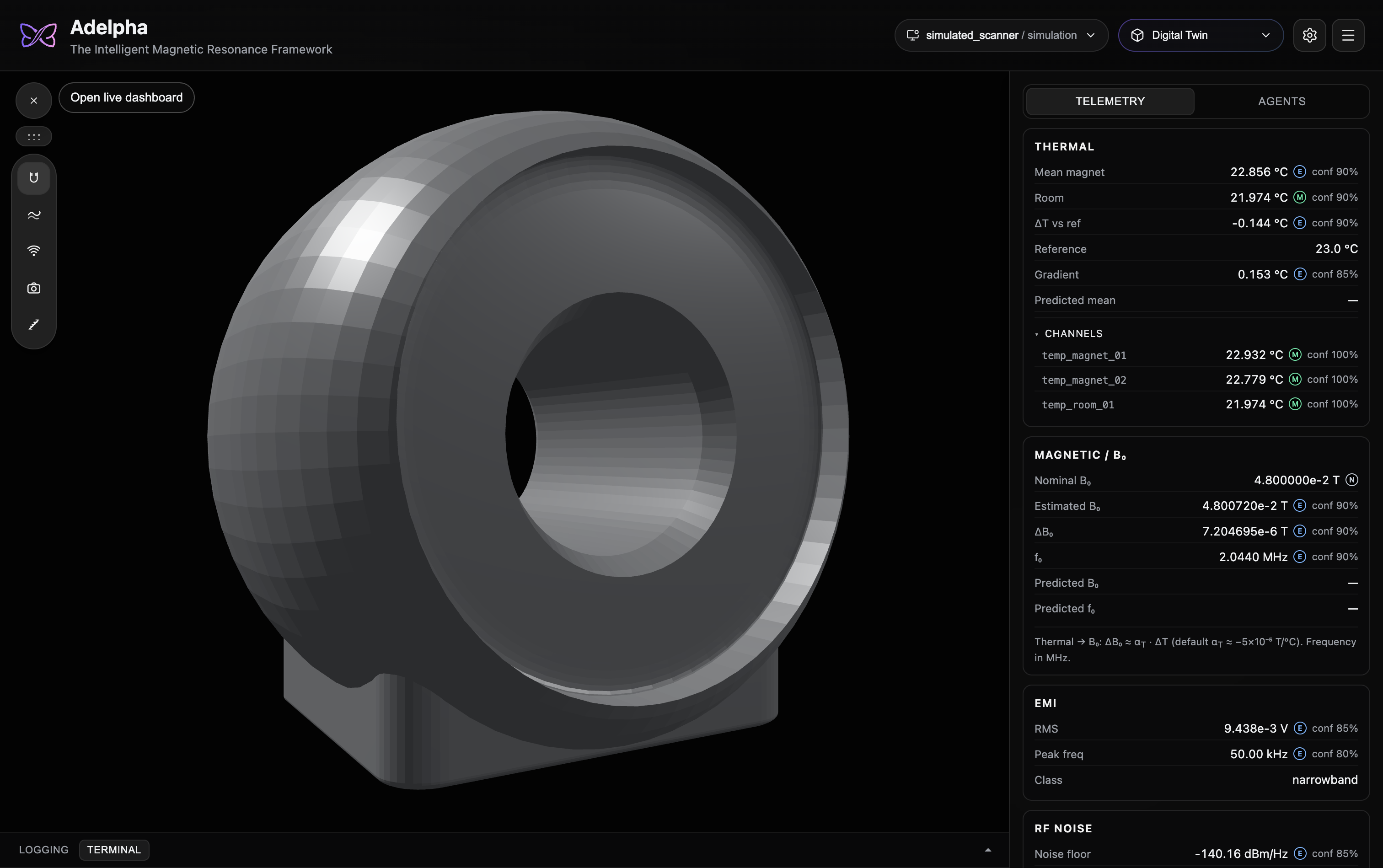The image size is (1383, 868).
Task: Click the E badge on ΔT vs ref row
Action: [1300, 223]
